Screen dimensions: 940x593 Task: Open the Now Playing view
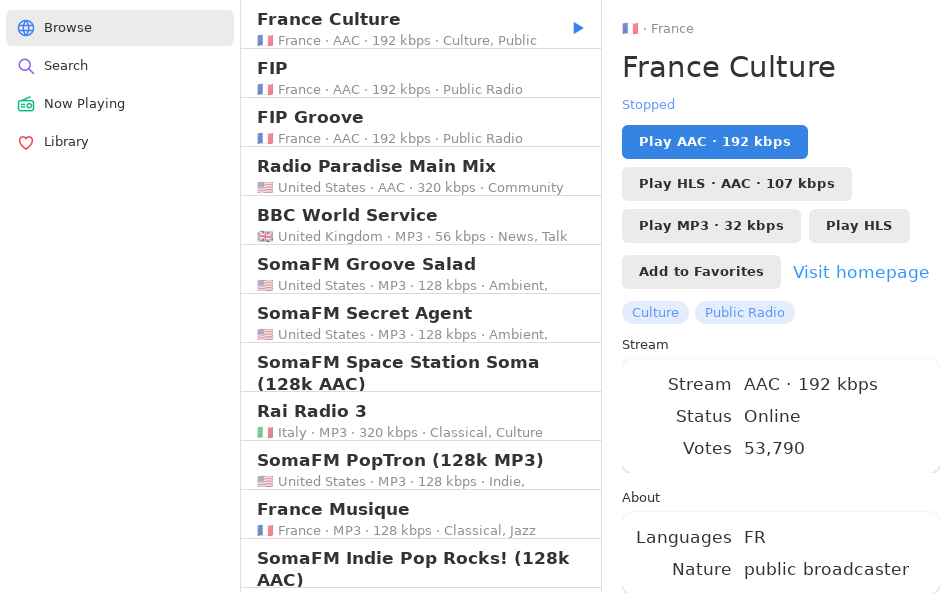pyautogui.click(x=120, y=104)
